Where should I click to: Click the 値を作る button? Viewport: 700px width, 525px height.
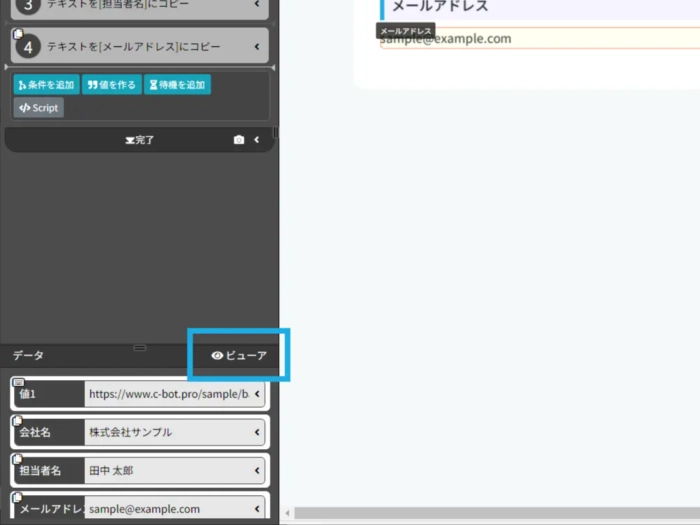(x=111, y=85)
